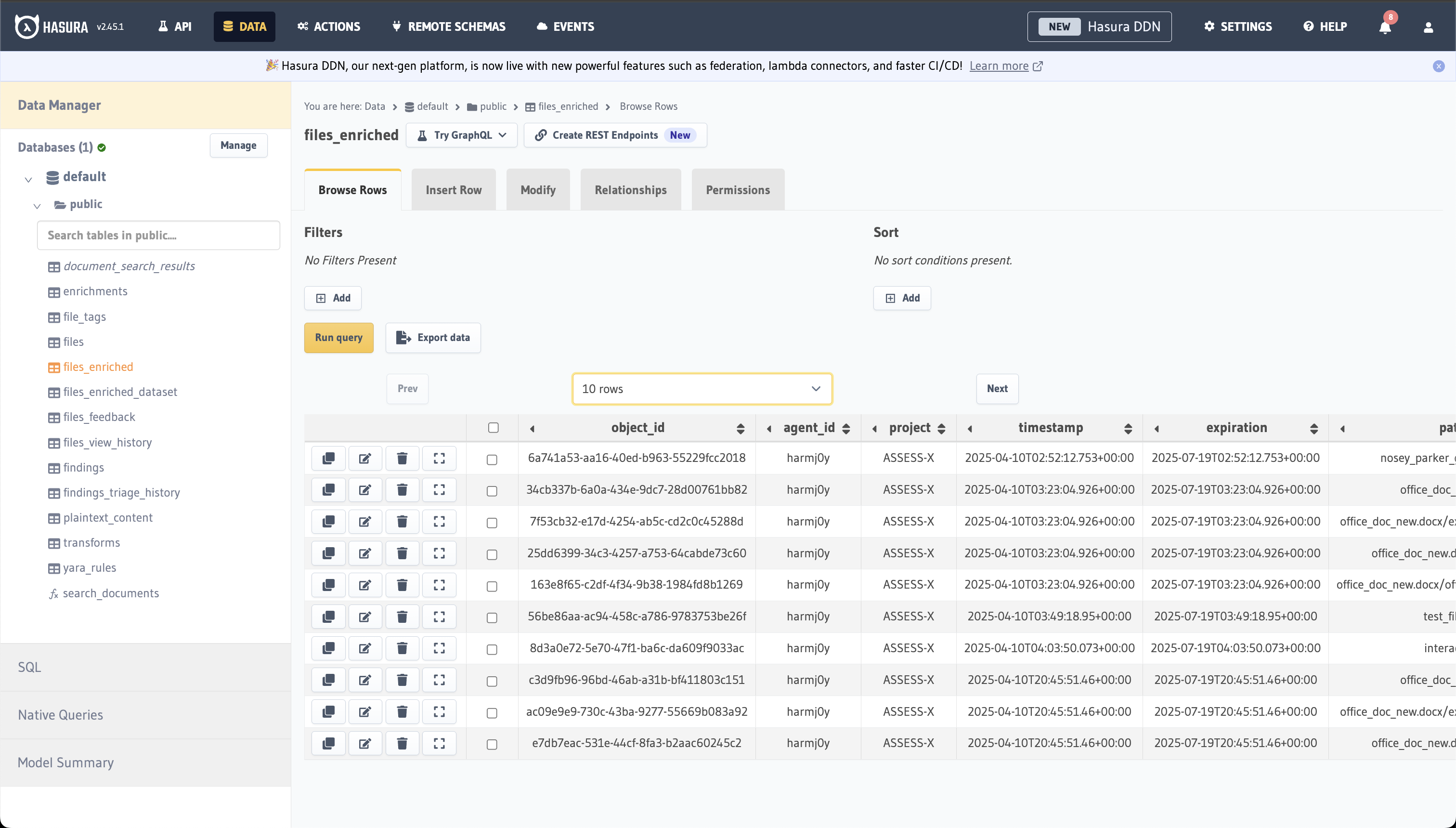This screenshot has width=1456, height=828.
Task: Check the row for 6a741a53 object
Action: pos(492,460)
